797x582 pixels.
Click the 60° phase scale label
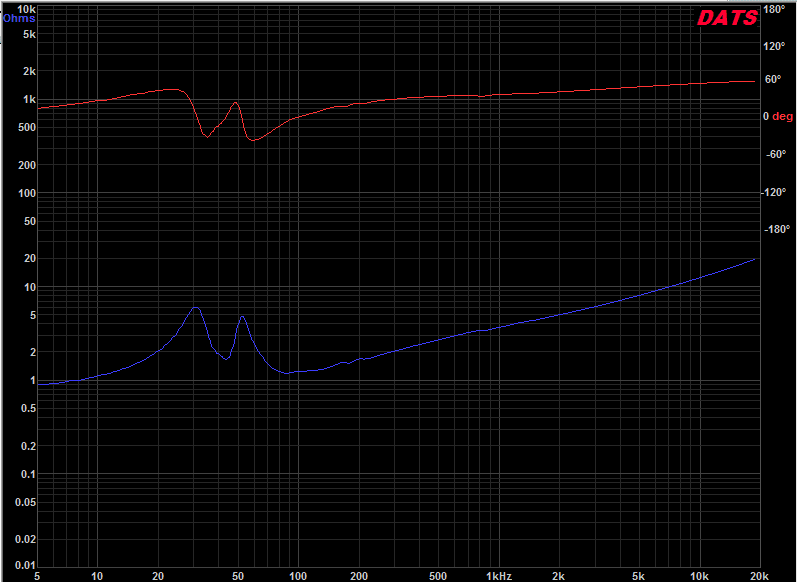(773, 79)
